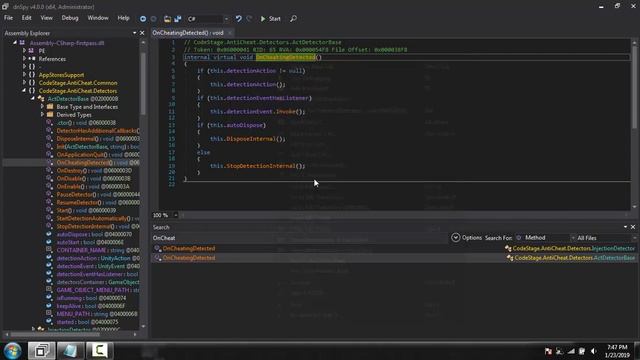Select the CONTAINER_NAME : string constant
The image size is (640, 360).
point(98,250)
